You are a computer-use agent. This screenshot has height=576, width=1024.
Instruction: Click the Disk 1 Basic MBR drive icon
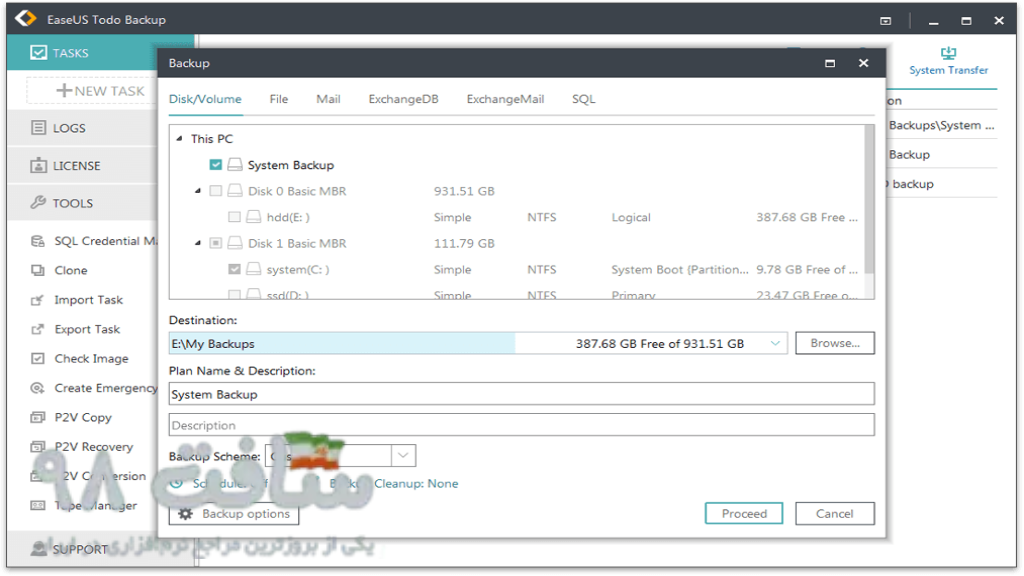point(235,243)
